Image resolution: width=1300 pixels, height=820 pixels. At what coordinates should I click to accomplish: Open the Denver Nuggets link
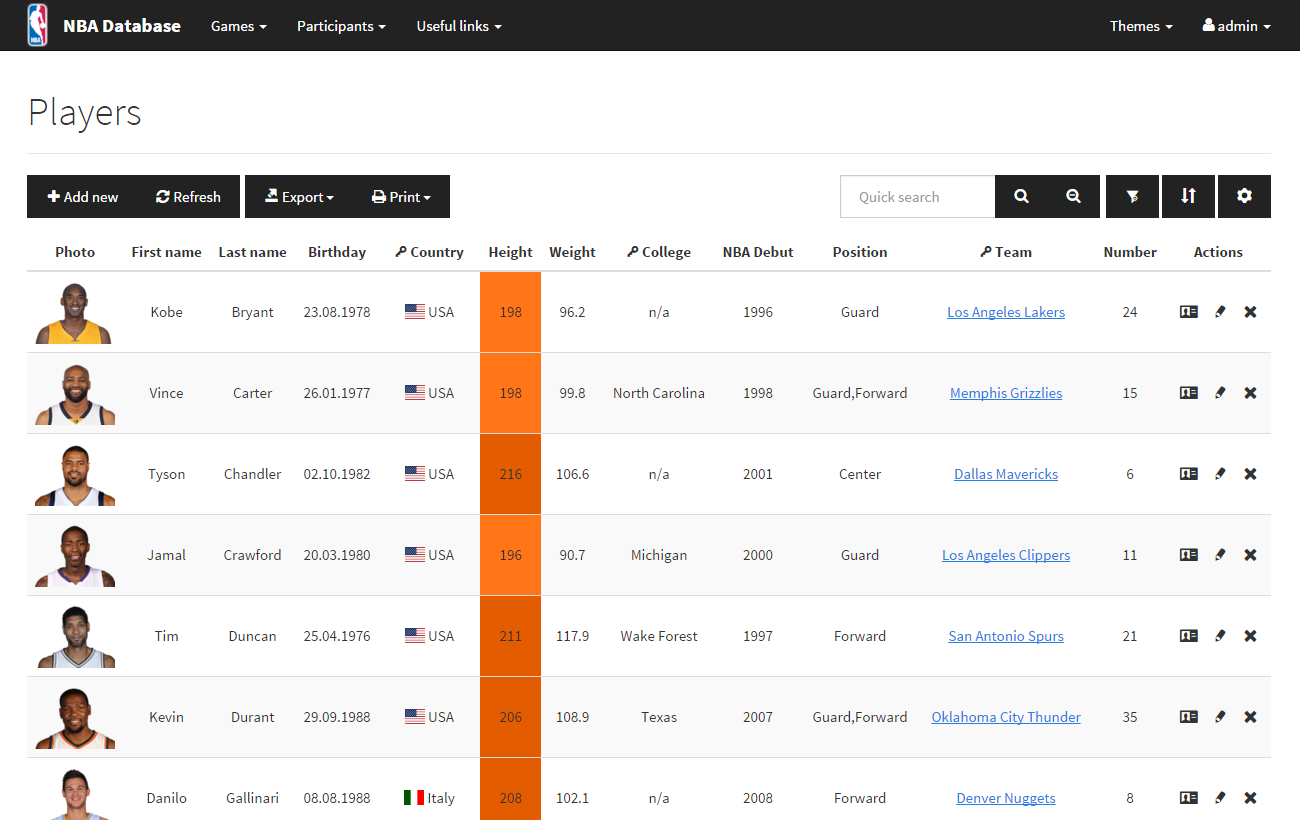[x=1006, y=798]
